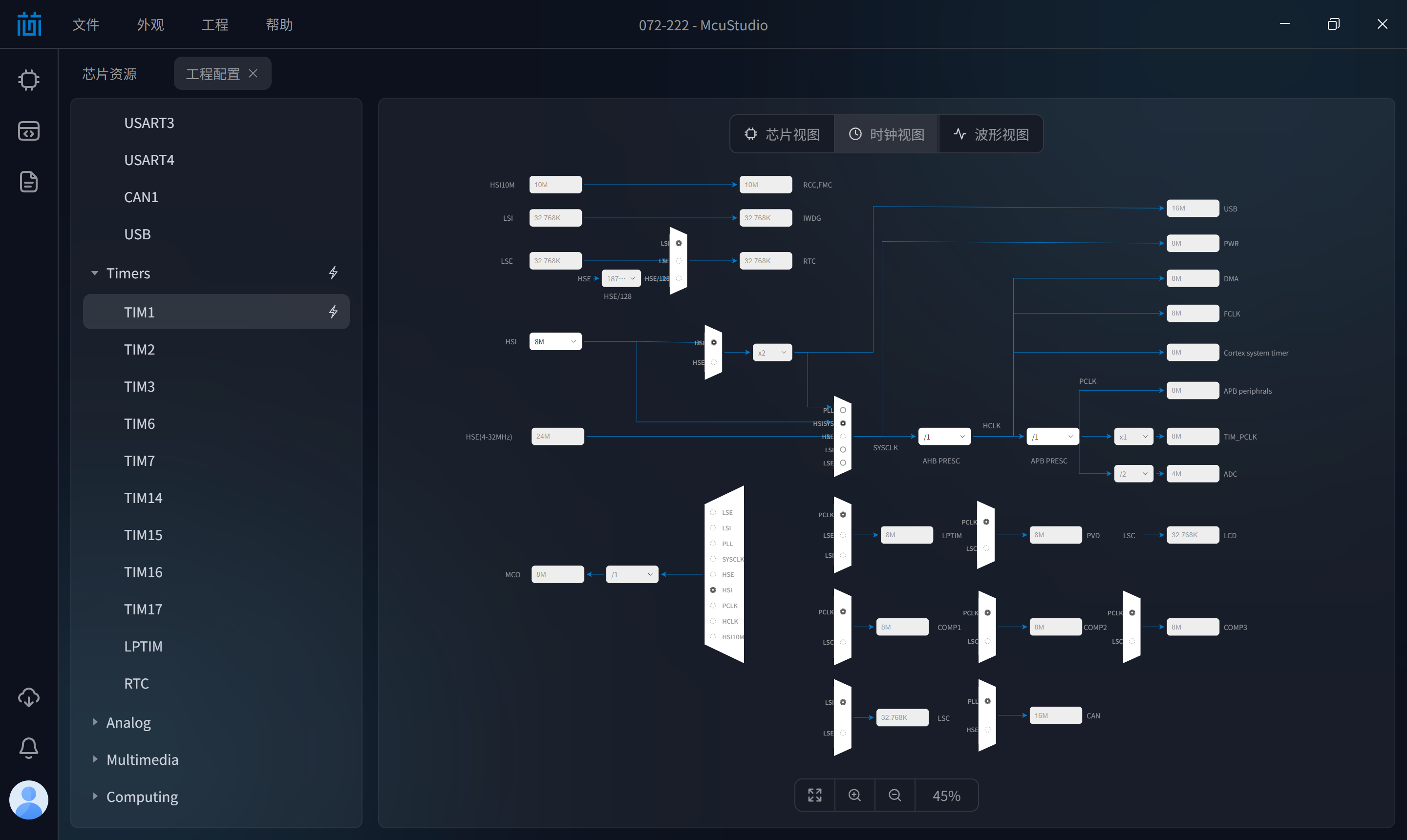This screenshot has width=1407, height=840.
Task: Open the x2 PLL multiplier dropdown
Action: pyautogui.click(x=772, y=352)
